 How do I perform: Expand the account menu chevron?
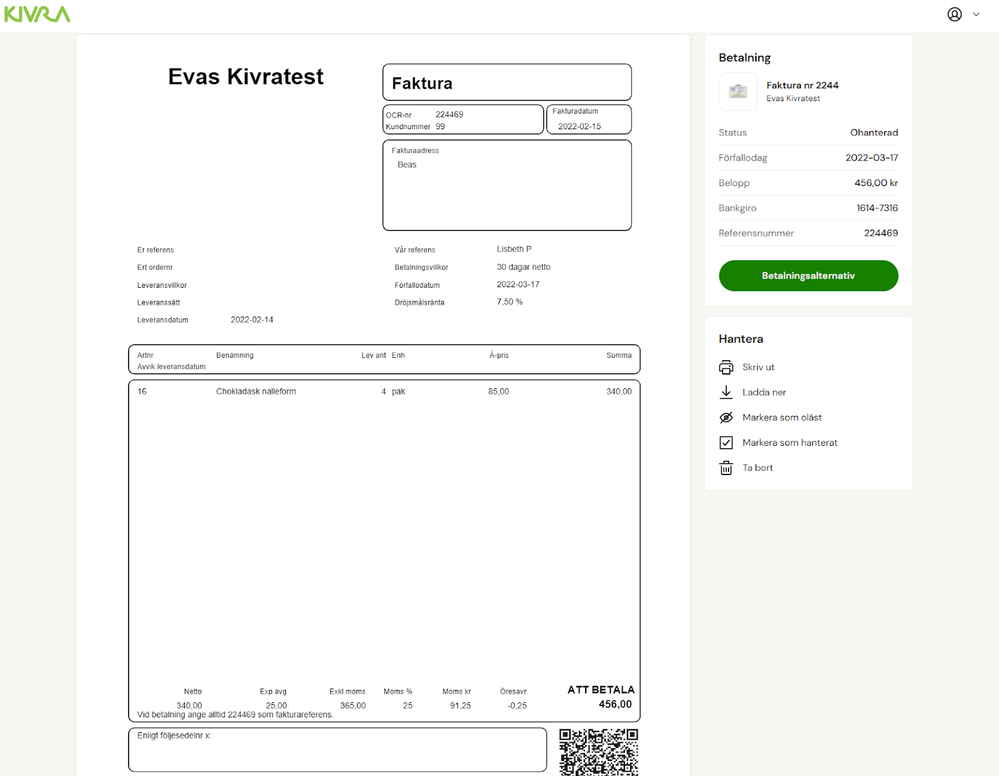click(976, 14)
